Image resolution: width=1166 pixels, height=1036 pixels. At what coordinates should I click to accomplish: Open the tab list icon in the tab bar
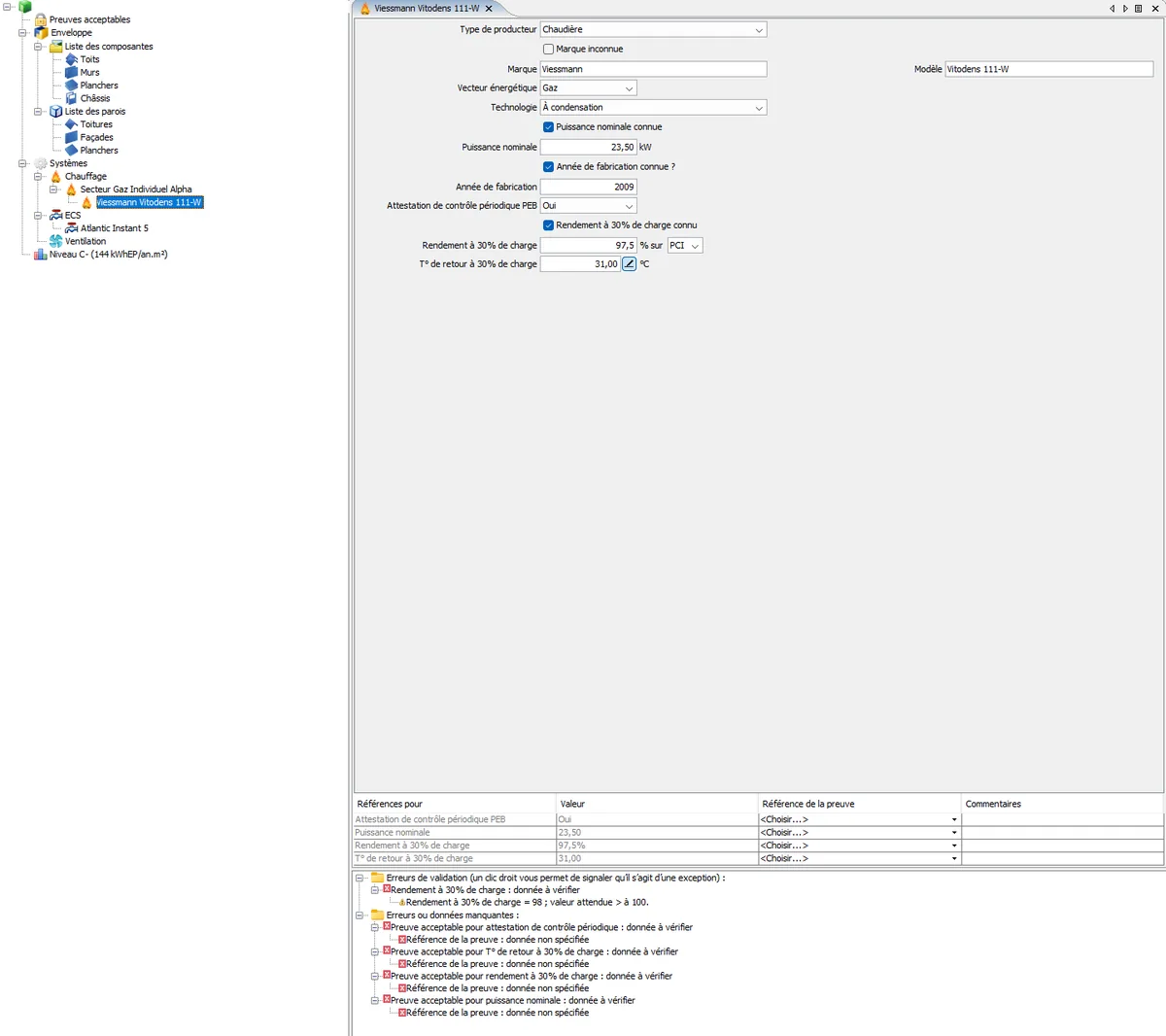1139,9
